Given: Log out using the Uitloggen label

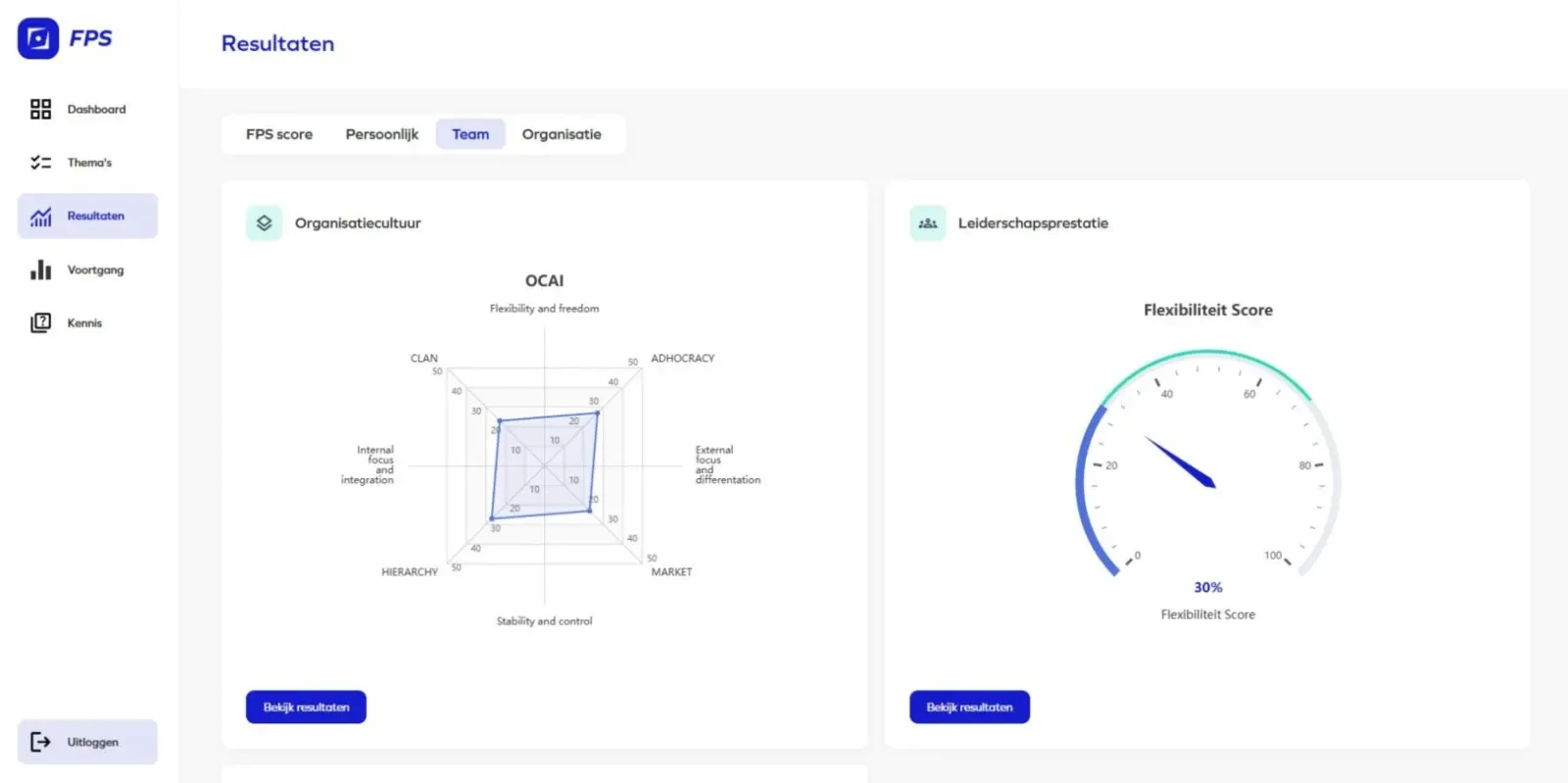Looking at the screenshot, I should pyautogui.click(x=93, y=742).
